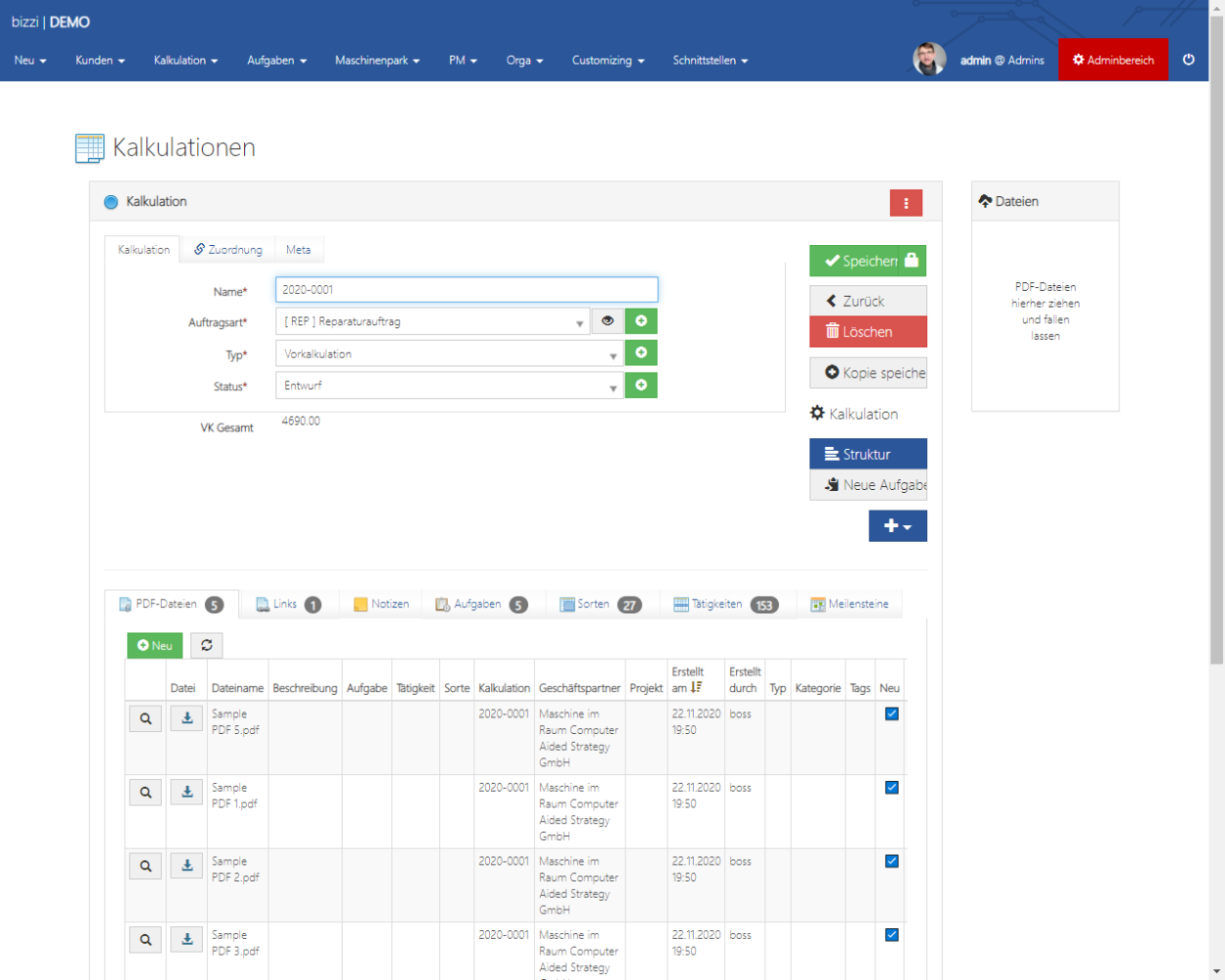Uncheck Neu for Sample PDF 2.pdf

pos(892,861)
